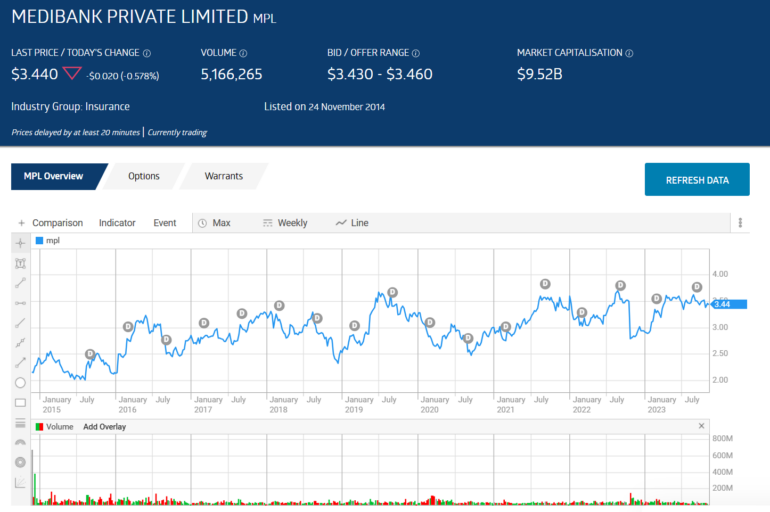Click the dividend marker after July 2023
Image resolution: width=770 pixels, height=512 pixels.
(x=697, y=287)
